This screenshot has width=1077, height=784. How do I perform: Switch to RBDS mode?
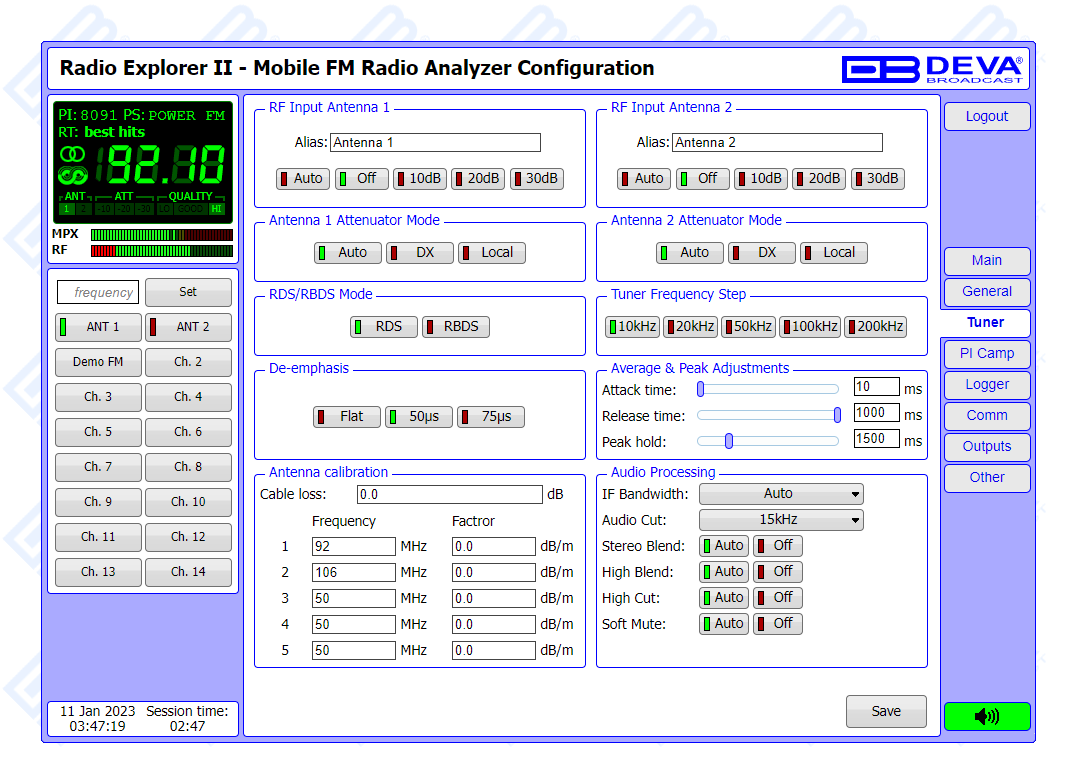(456, 327)
